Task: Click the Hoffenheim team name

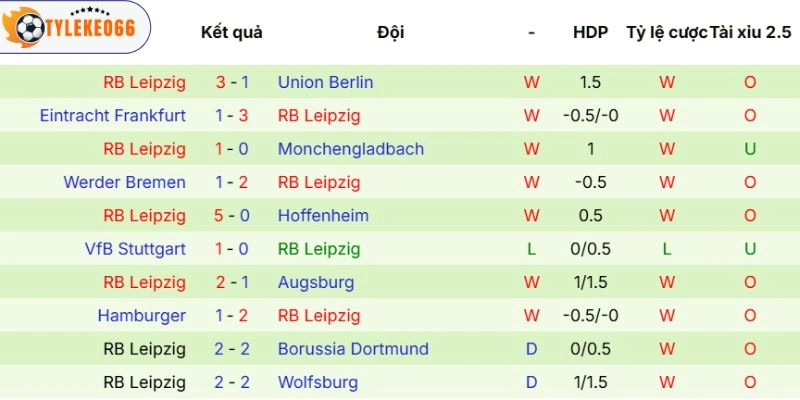Action: click(x=323, y=215)
